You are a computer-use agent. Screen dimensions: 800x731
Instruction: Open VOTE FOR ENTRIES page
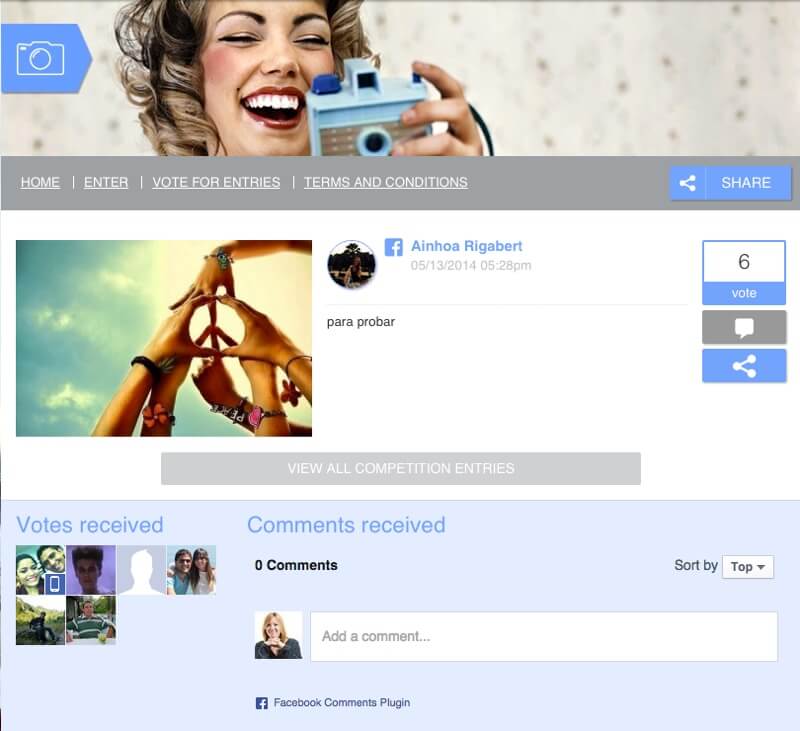point(216,182)
